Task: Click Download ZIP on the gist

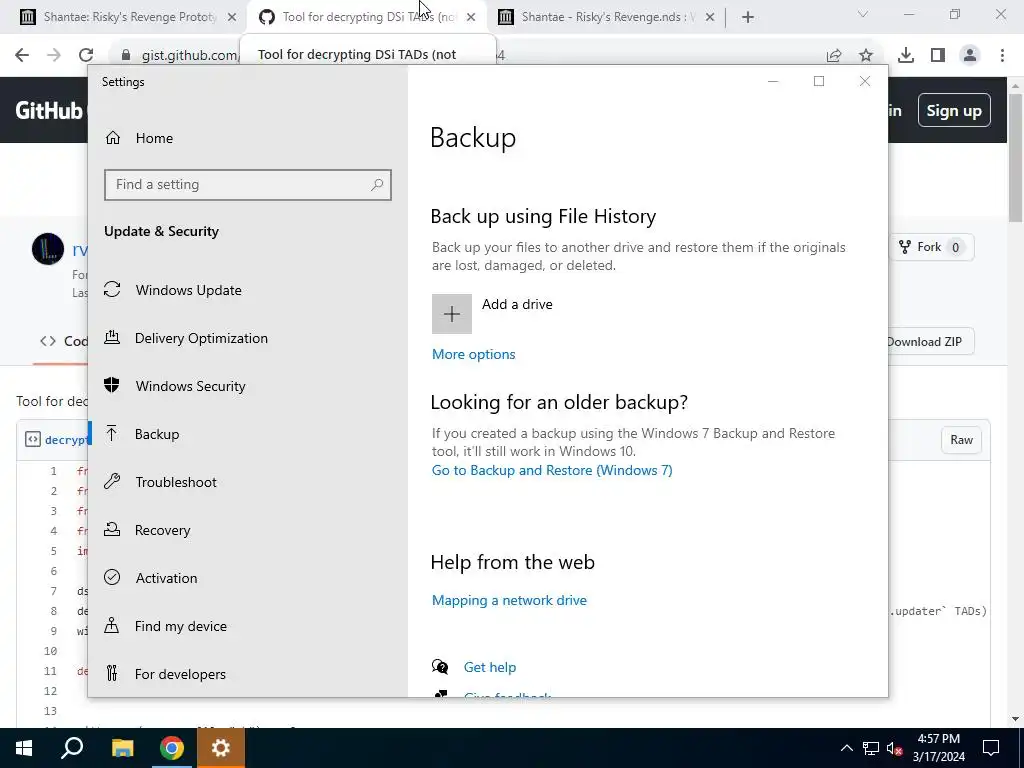Action: click(930, 342)
